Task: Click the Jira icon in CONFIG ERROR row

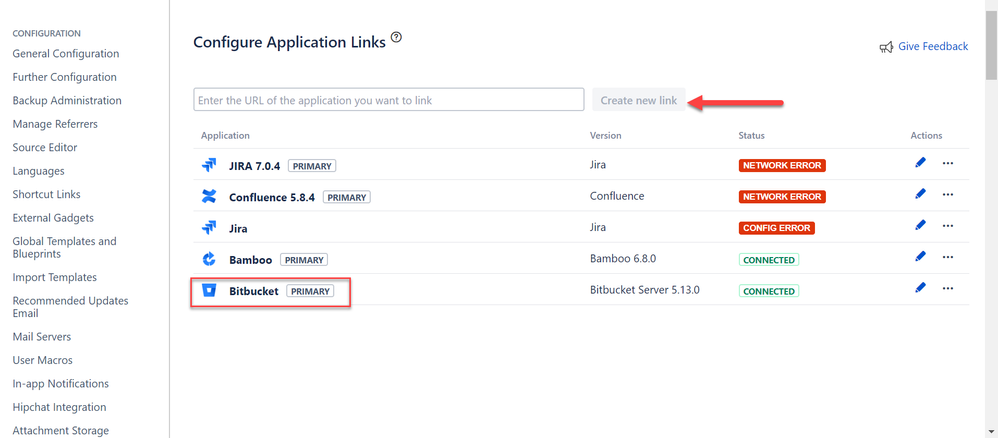Action: click(x=209, y=228)
